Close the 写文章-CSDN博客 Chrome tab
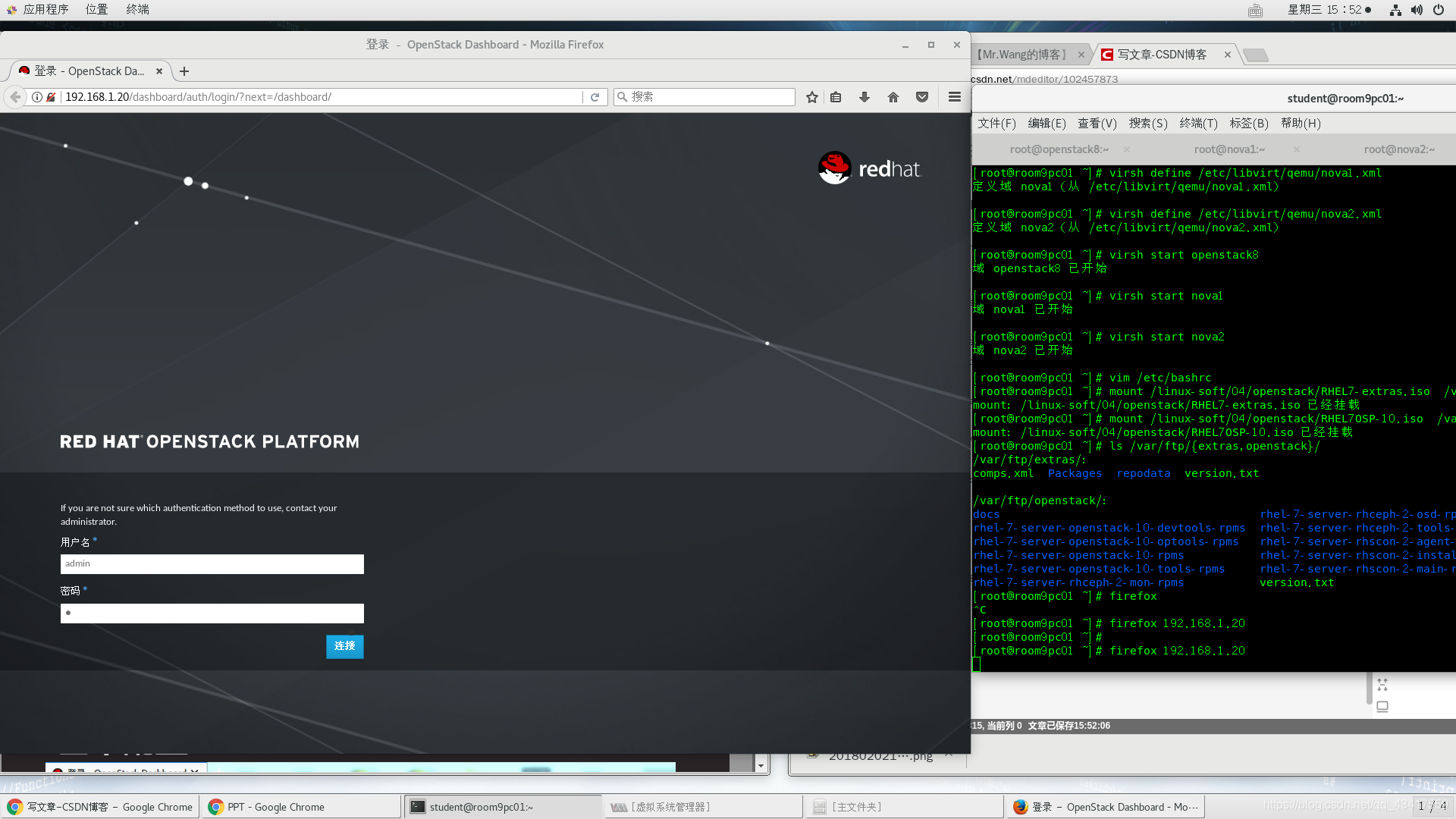The image size is (1456, 819). pos(1228,55)
